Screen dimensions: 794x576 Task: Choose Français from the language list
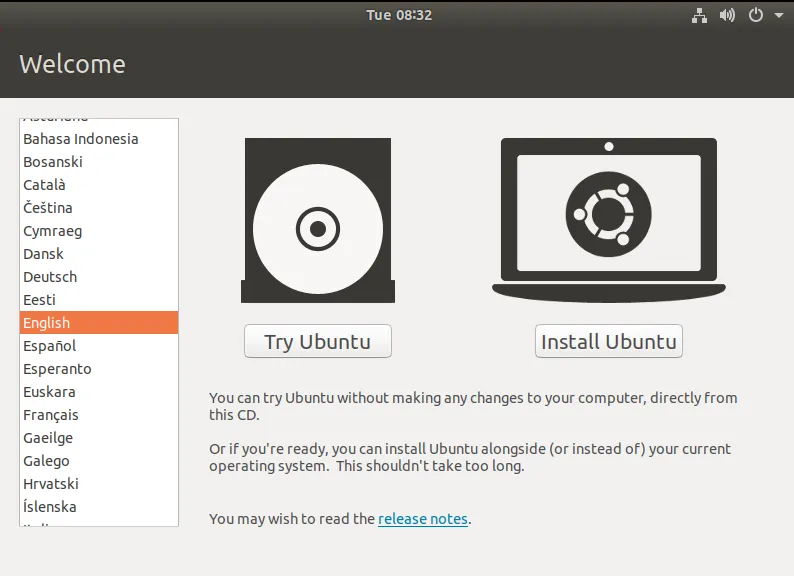(x=99, y=415)
